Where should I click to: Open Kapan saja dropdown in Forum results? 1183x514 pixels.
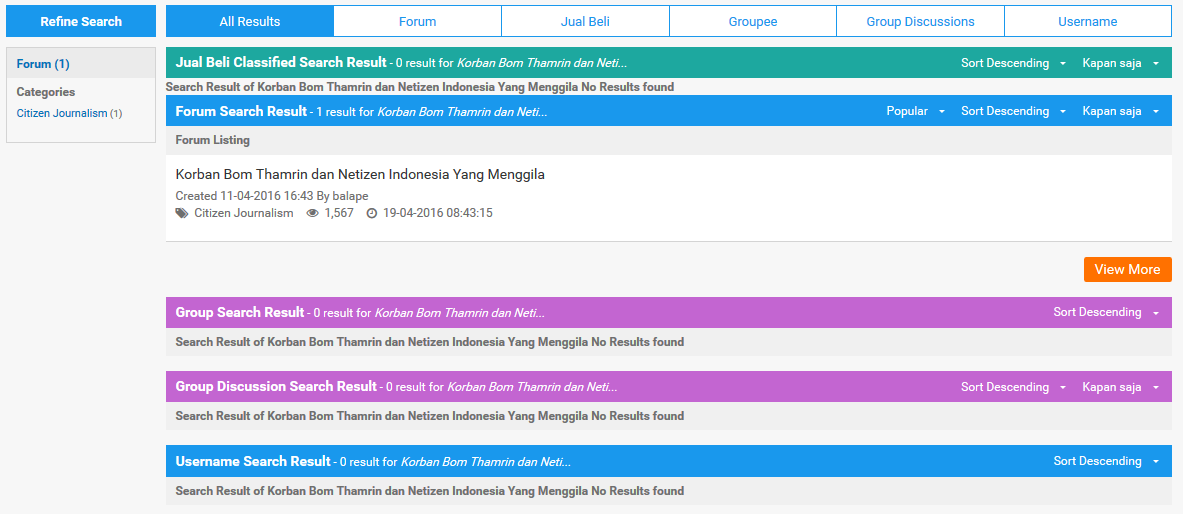tap(1120, 111)
